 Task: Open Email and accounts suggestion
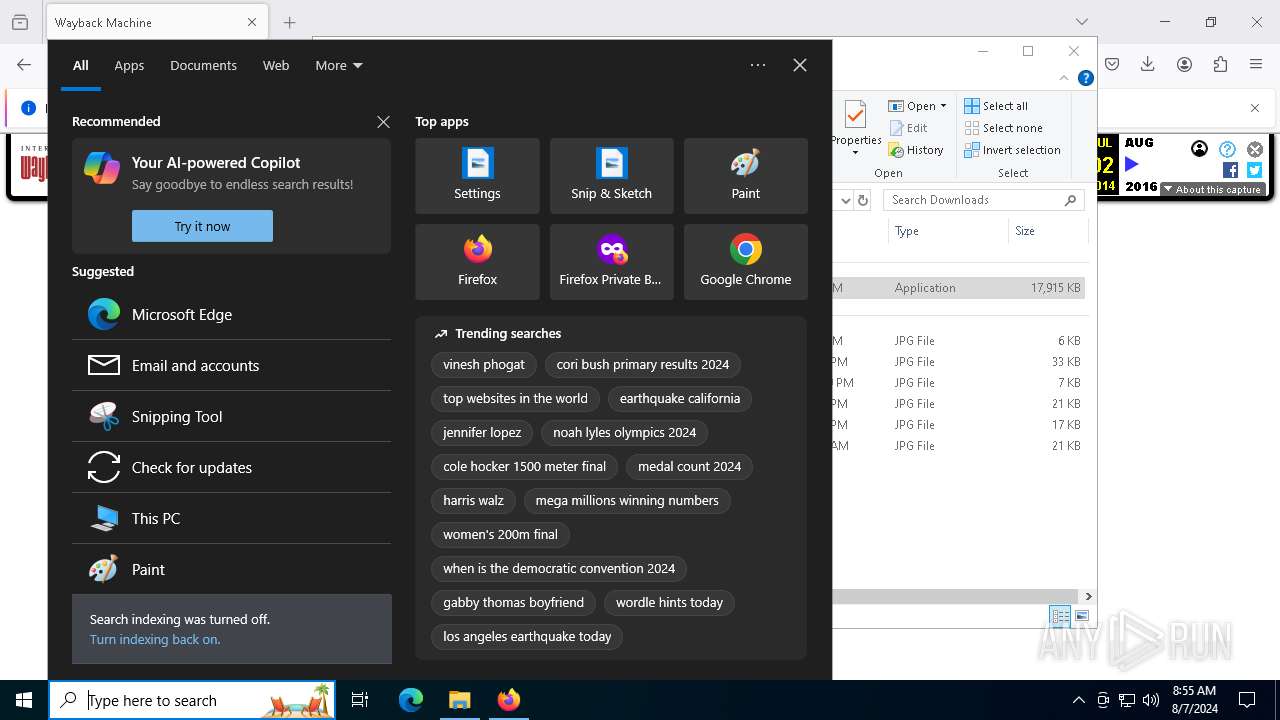231,365
